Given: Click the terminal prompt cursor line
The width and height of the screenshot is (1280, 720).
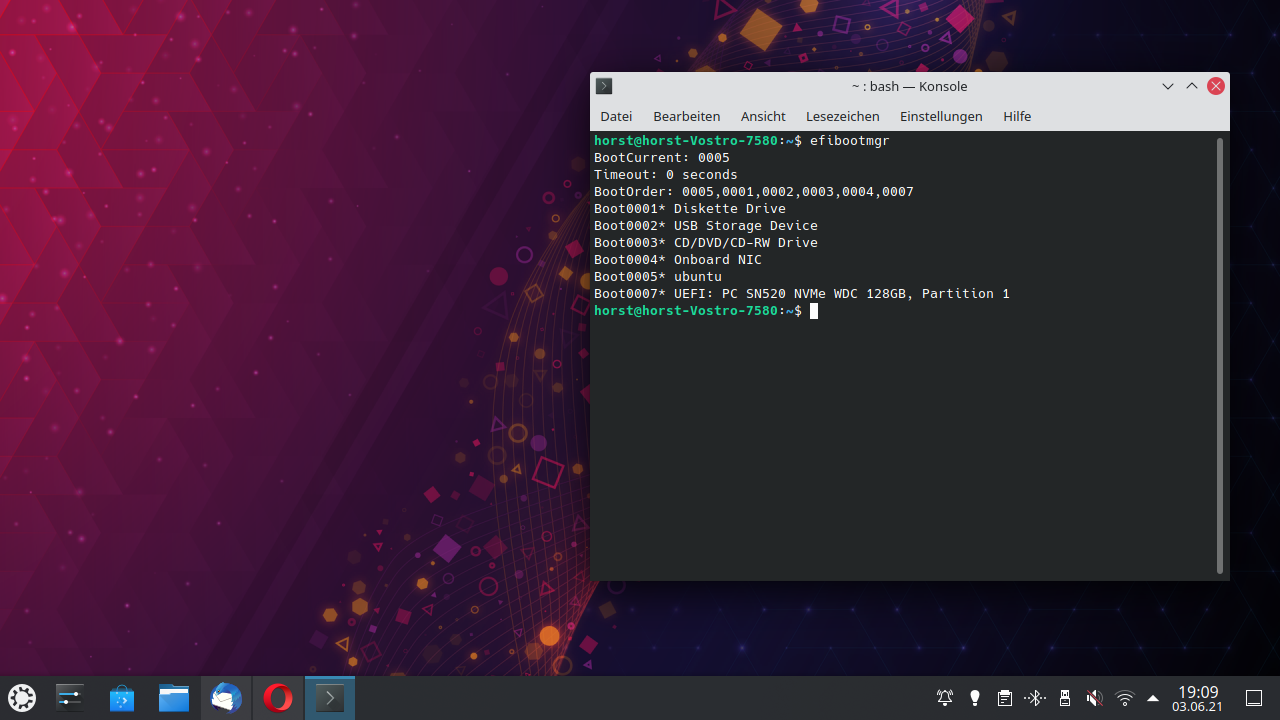Looking at the screenshot, I should tap(706, 311).
